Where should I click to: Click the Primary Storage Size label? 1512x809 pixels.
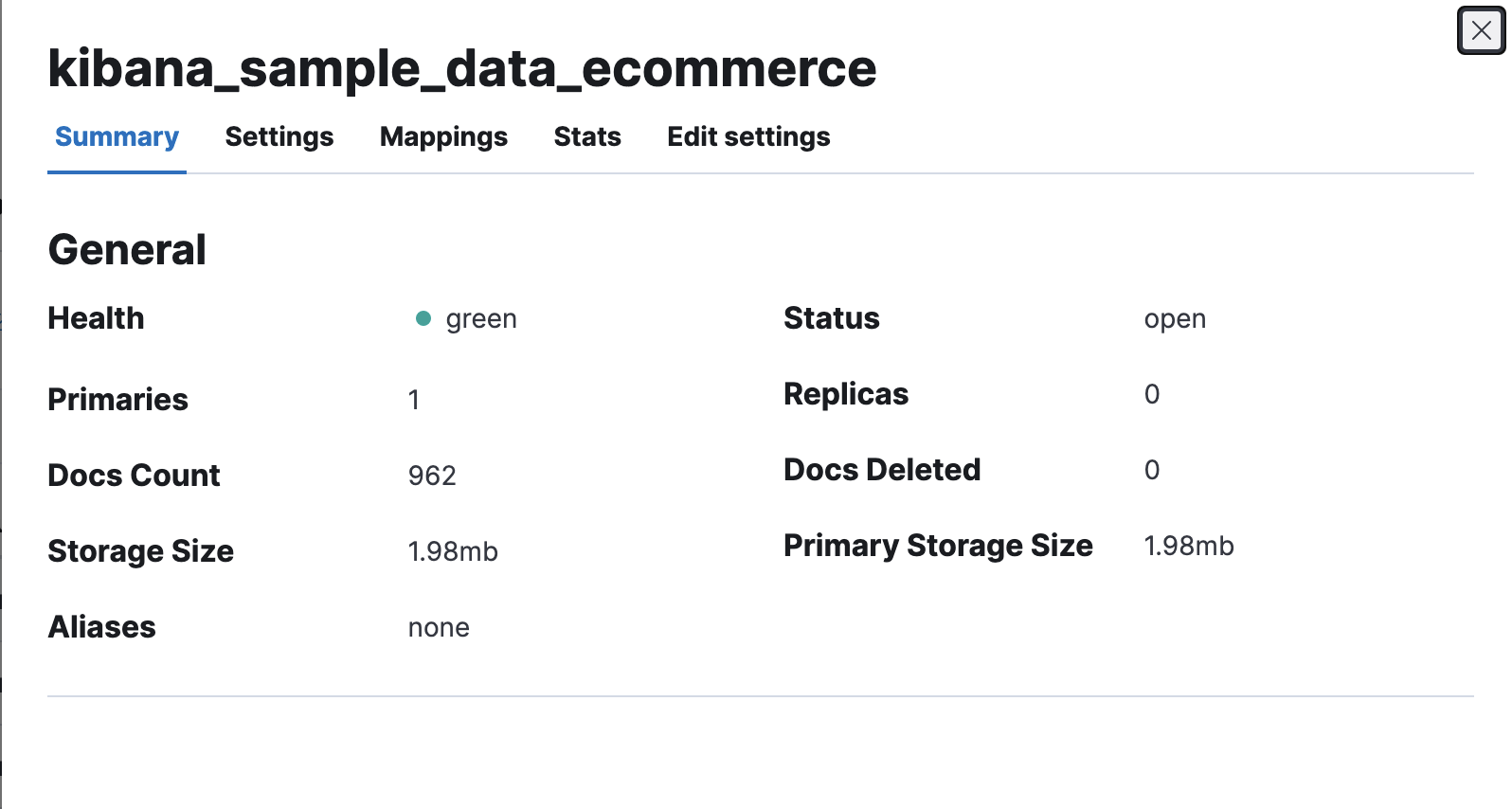[x=938, y=546]
